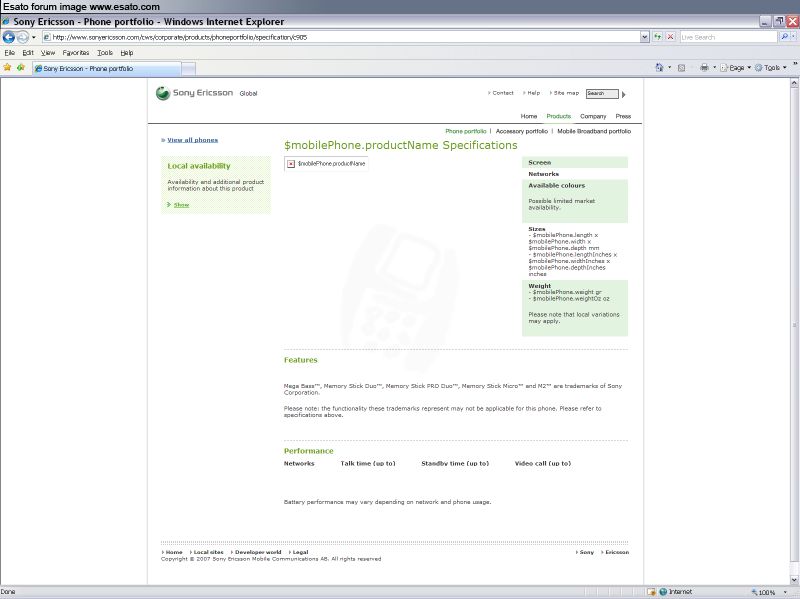Click the View all phones link
Screen dimensions: 800x599
click(192, 140)
